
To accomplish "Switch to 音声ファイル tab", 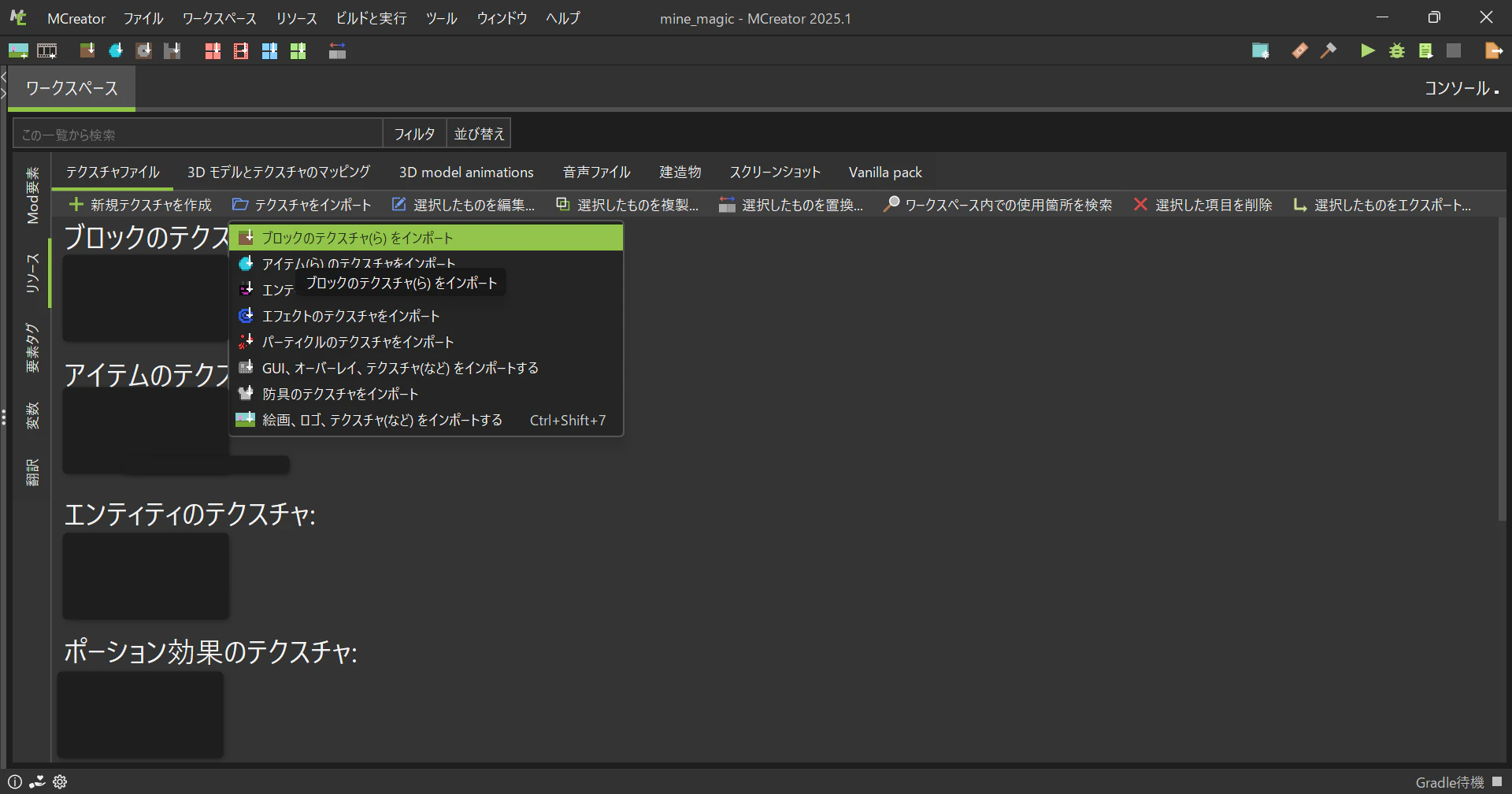I will pyautogui.click(x=597, y=172).
